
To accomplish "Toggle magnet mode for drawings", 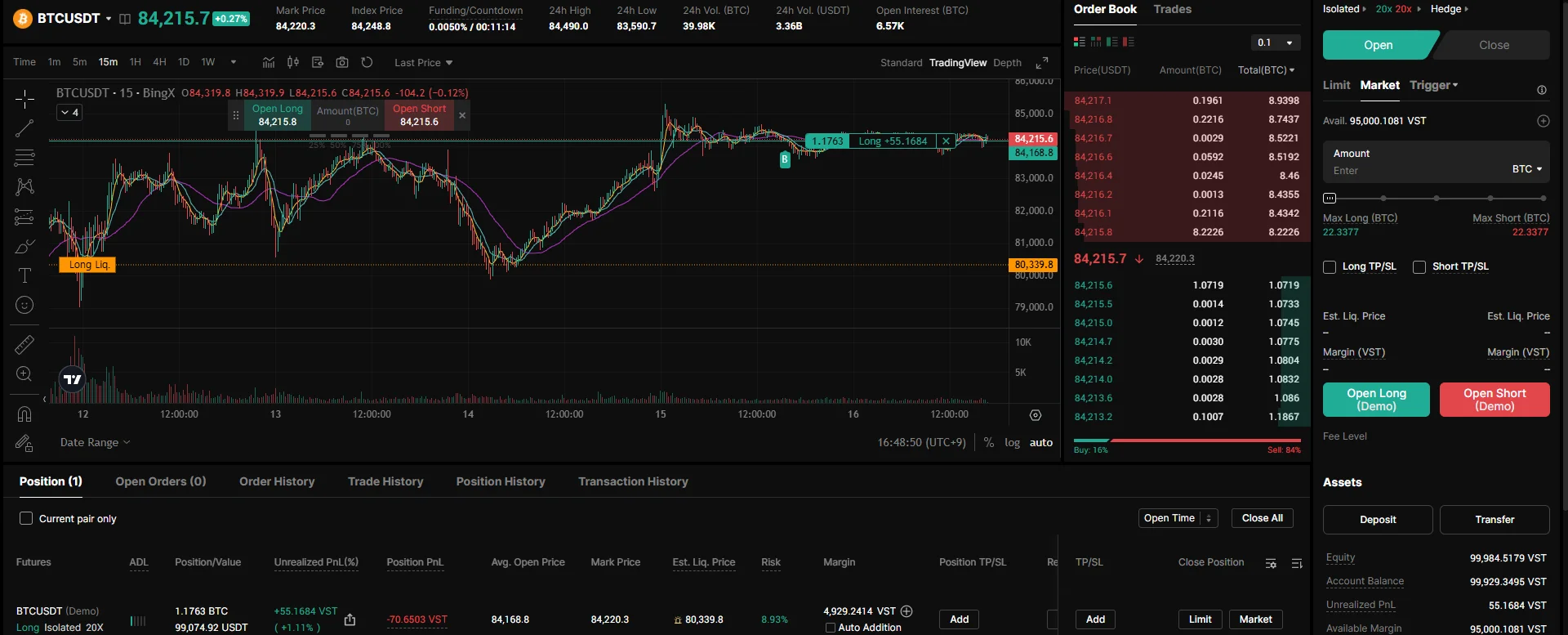I will click(24, 414).
